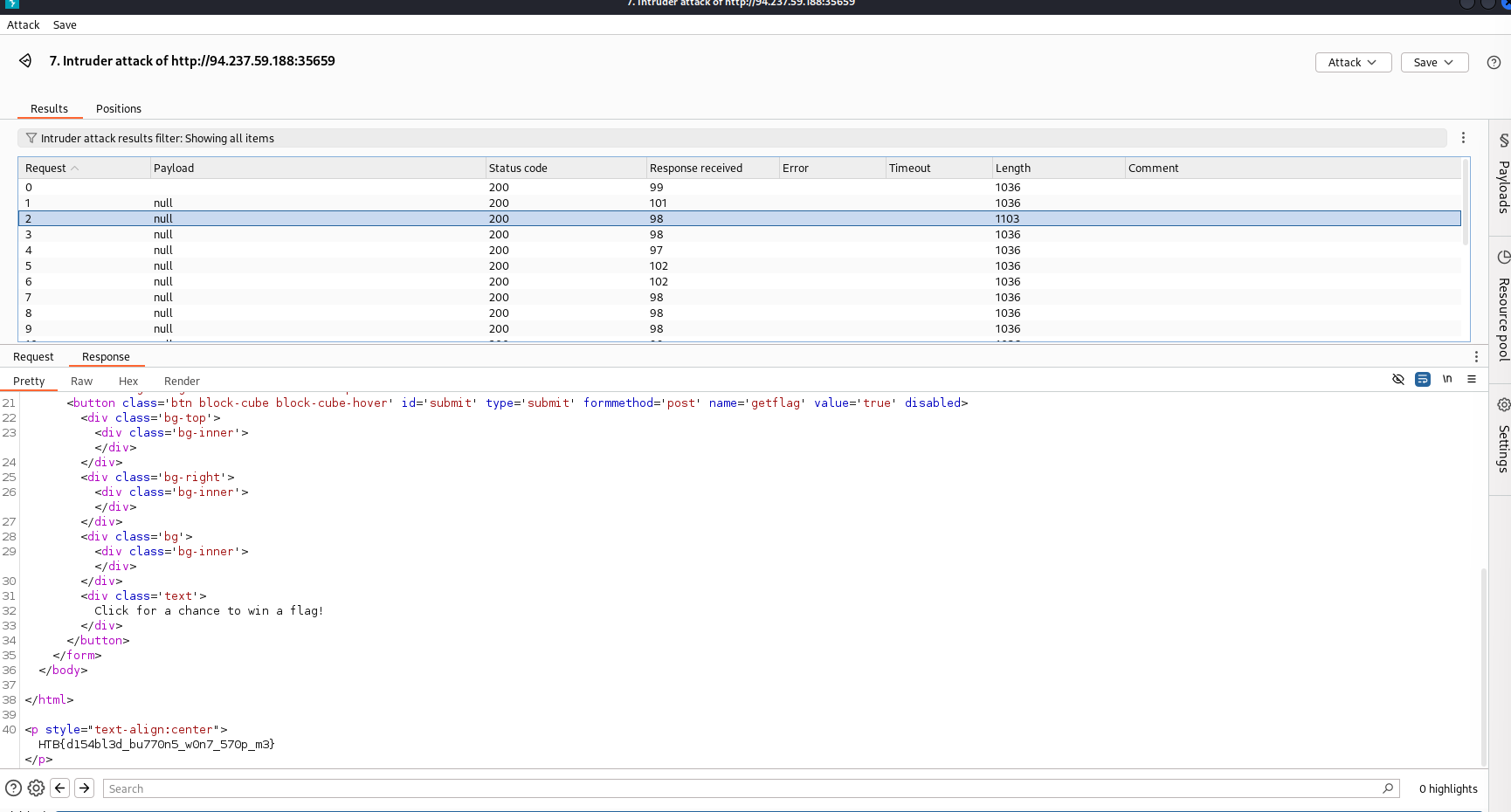Image resolution: width=1511 pixels, height=812 pixels.
Task: Expand the Save dropdown button
Action: [x=1434, y=63]
